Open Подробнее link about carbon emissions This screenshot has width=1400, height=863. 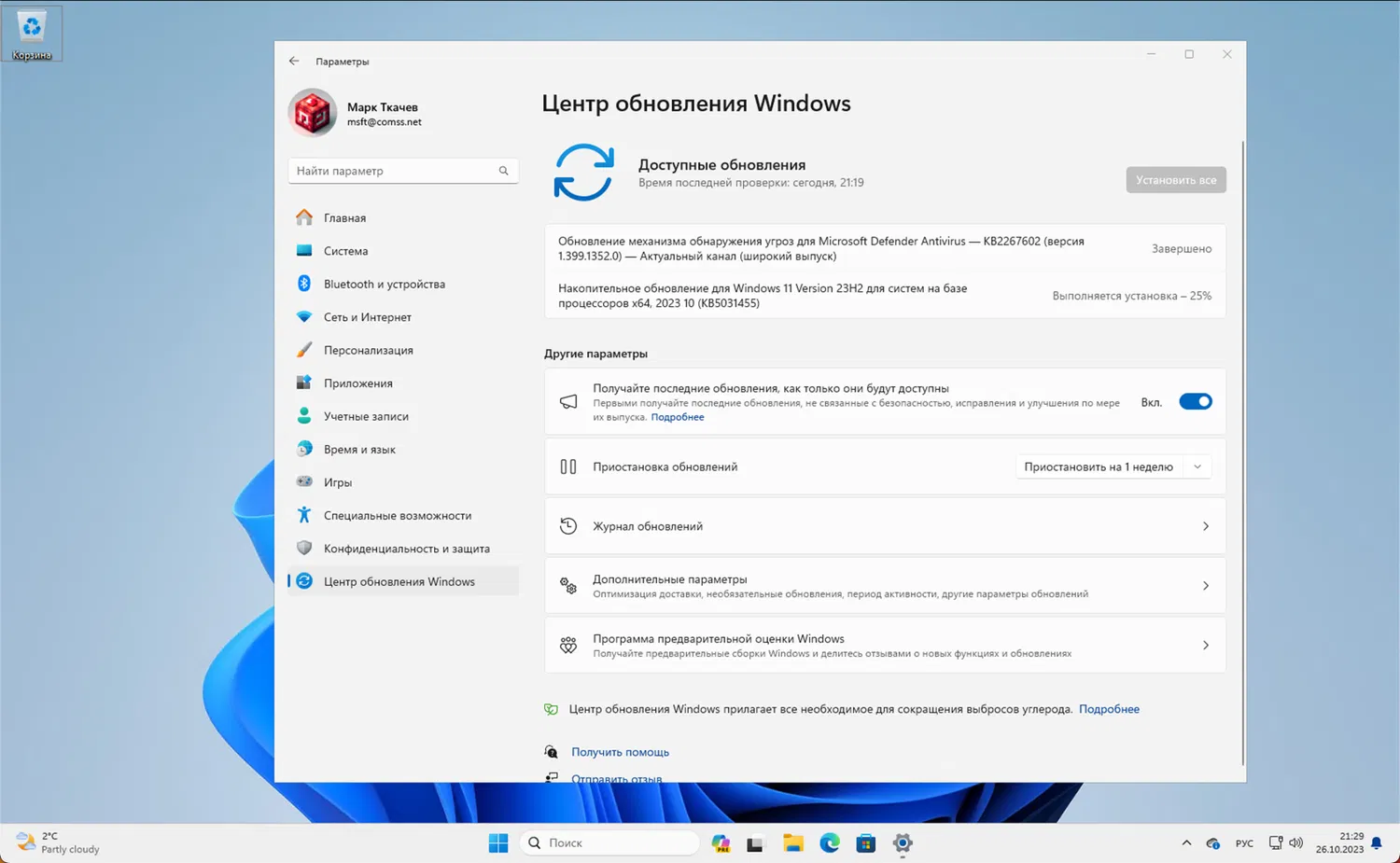1109,709
